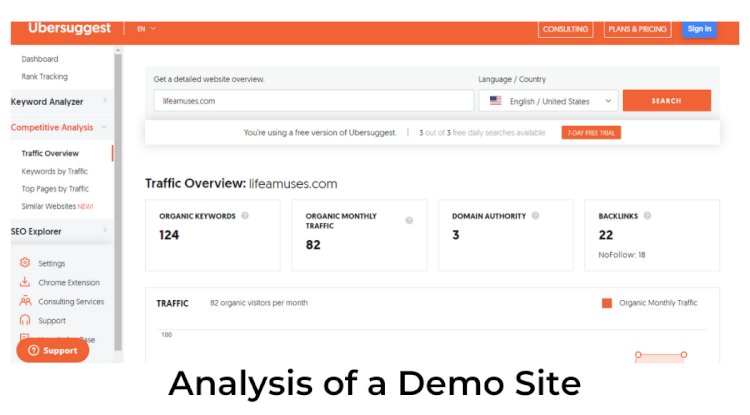Select Traffic Overview in sidebar
This screenshot has height=415, width=750.
pos(50,153)
